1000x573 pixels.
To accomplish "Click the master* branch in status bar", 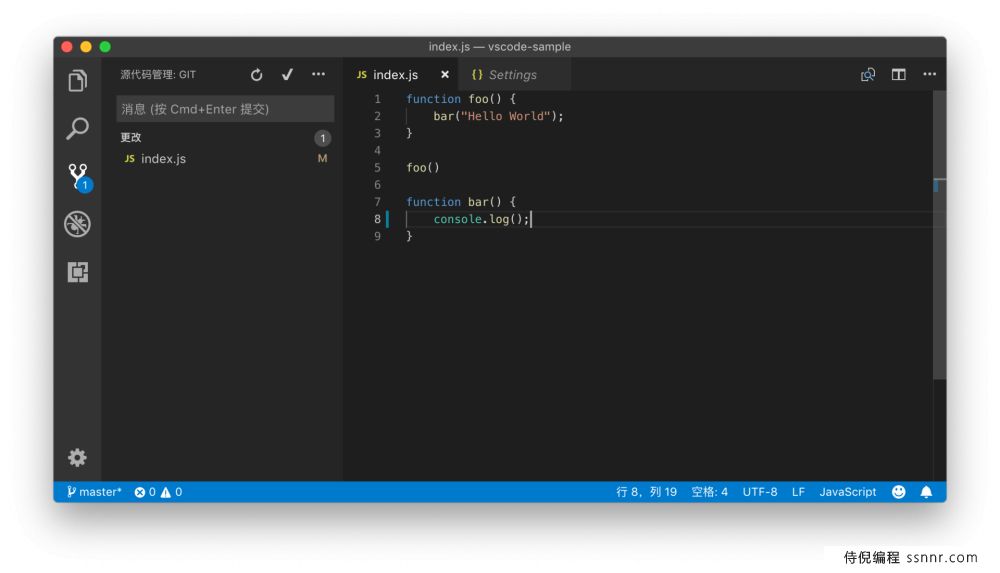I will pyautogui.click(x=94, y=492).
